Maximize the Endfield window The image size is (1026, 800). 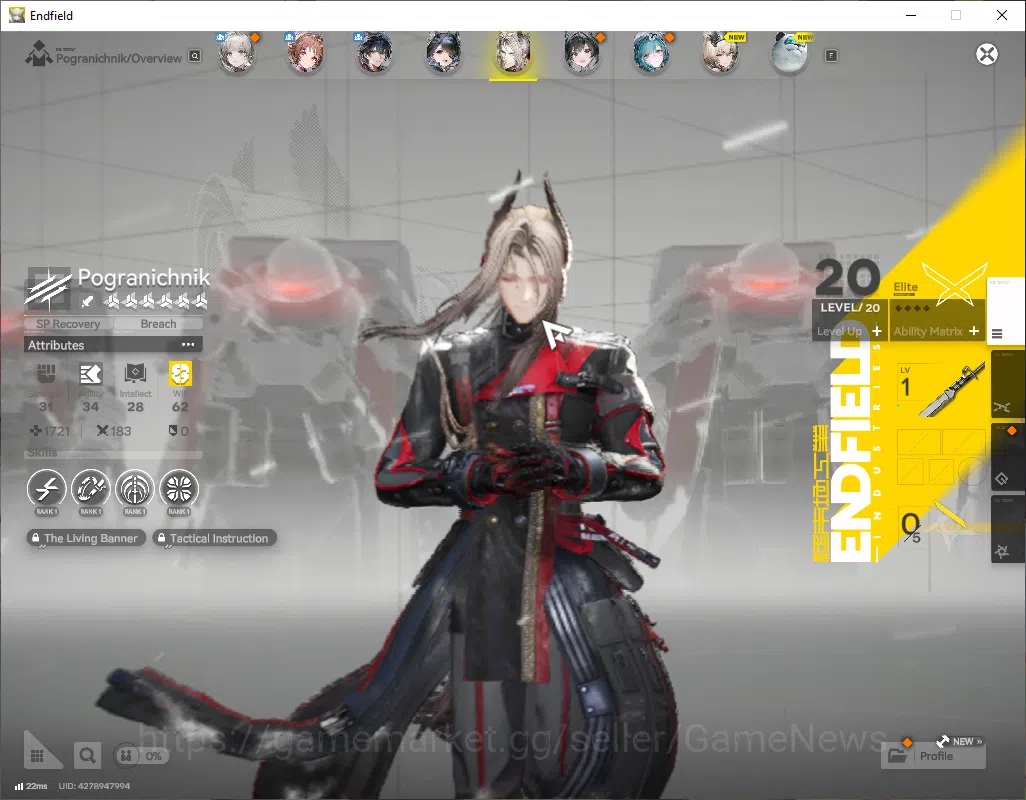[x=956, y=15]
